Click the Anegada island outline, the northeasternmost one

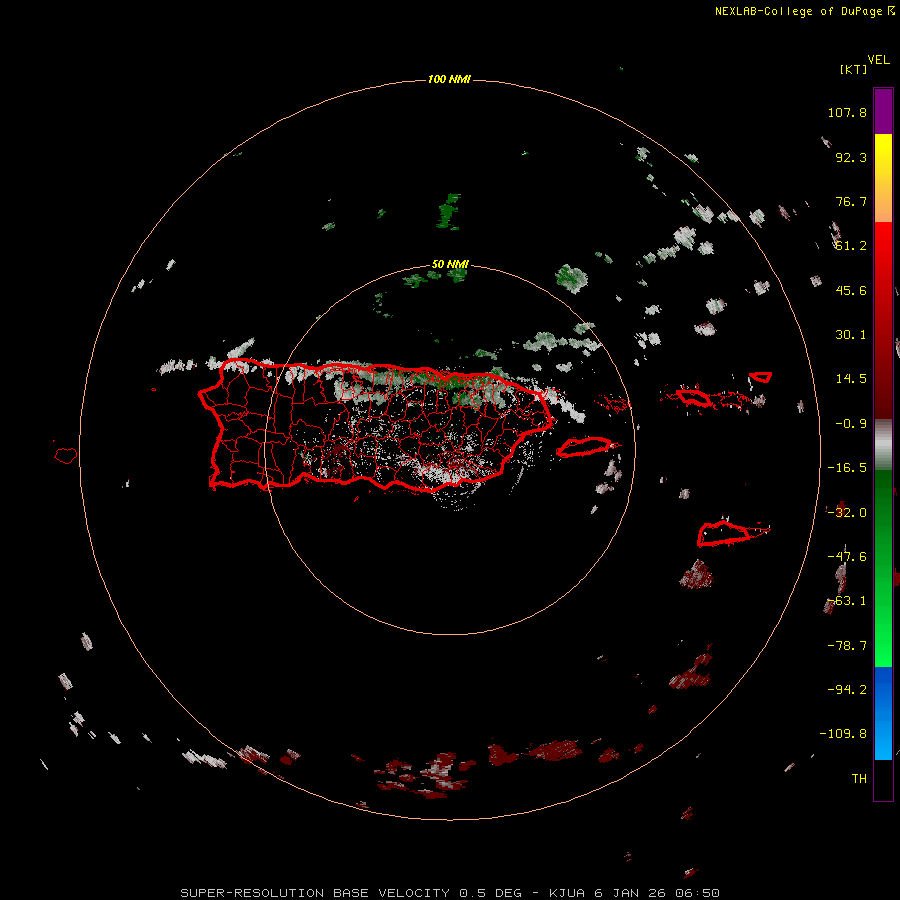pos(761,377)
